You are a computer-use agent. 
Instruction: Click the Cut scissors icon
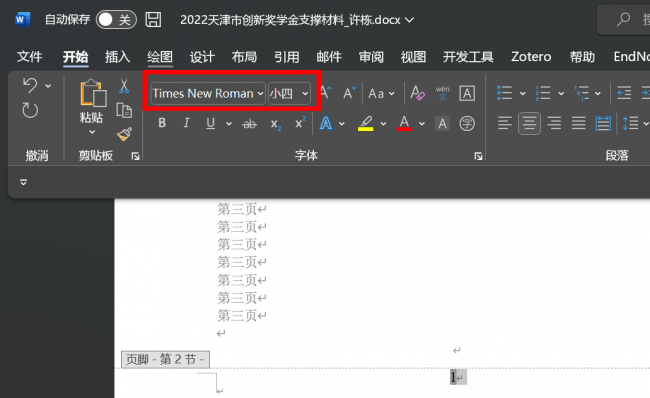[124, 86]
